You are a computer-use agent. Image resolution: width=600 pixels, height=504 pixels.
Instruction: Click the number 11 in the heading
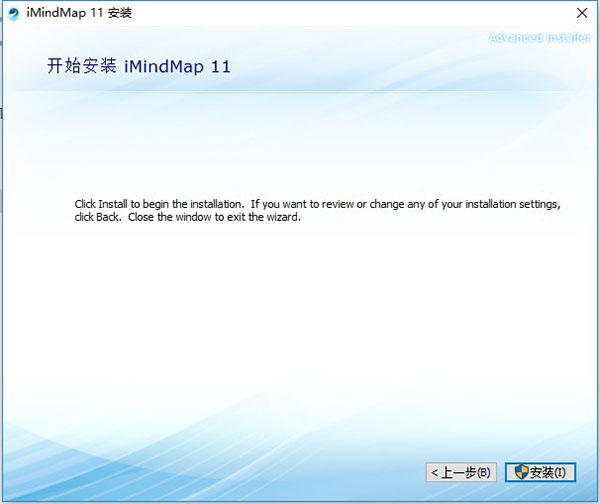tap(220, 67)
